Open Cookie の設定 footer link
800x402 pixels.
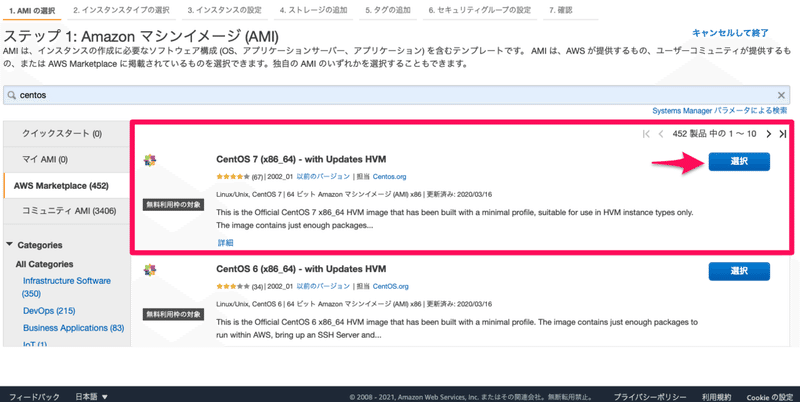pos(770,397)
